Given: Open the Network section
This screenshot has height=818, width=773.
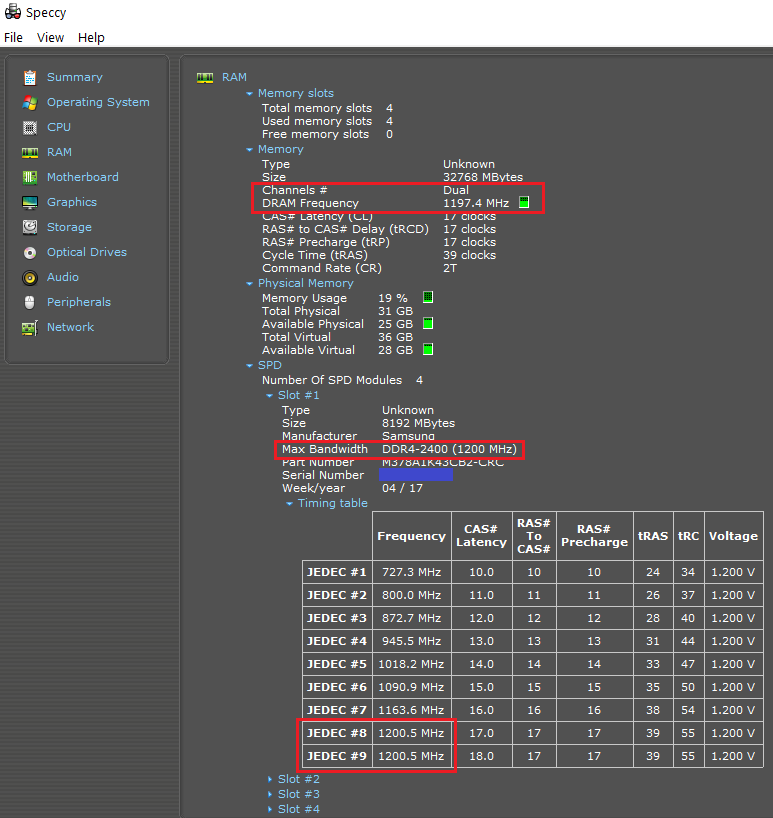Looking at the screenshot, I should pos(70,328).
